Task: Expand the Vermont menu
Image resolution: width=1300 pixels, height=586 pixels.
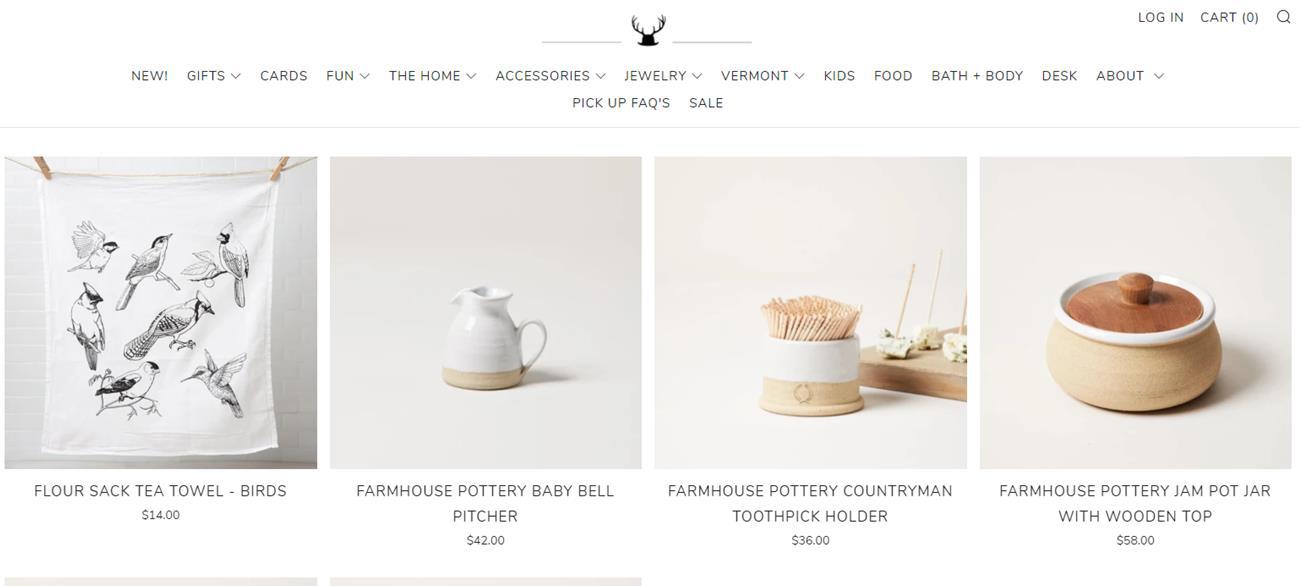Action: pyautogui.click(x=763, y=76)
